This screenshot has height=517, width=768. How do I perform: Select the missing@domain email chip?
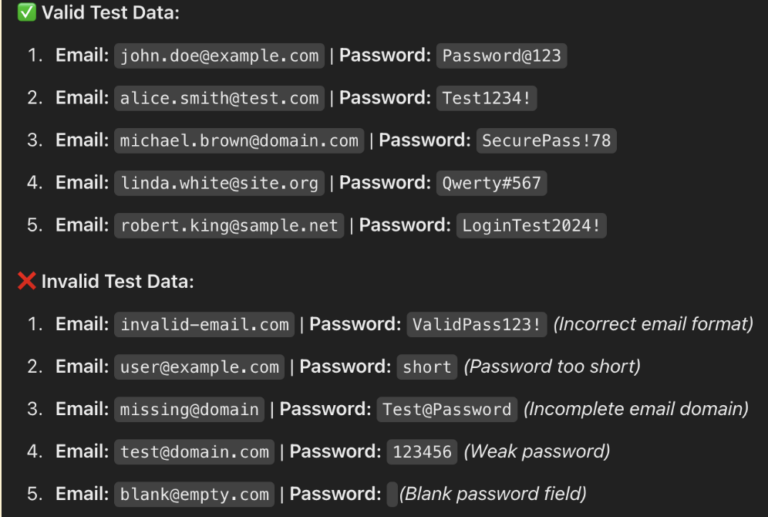(x=189, y=409)
